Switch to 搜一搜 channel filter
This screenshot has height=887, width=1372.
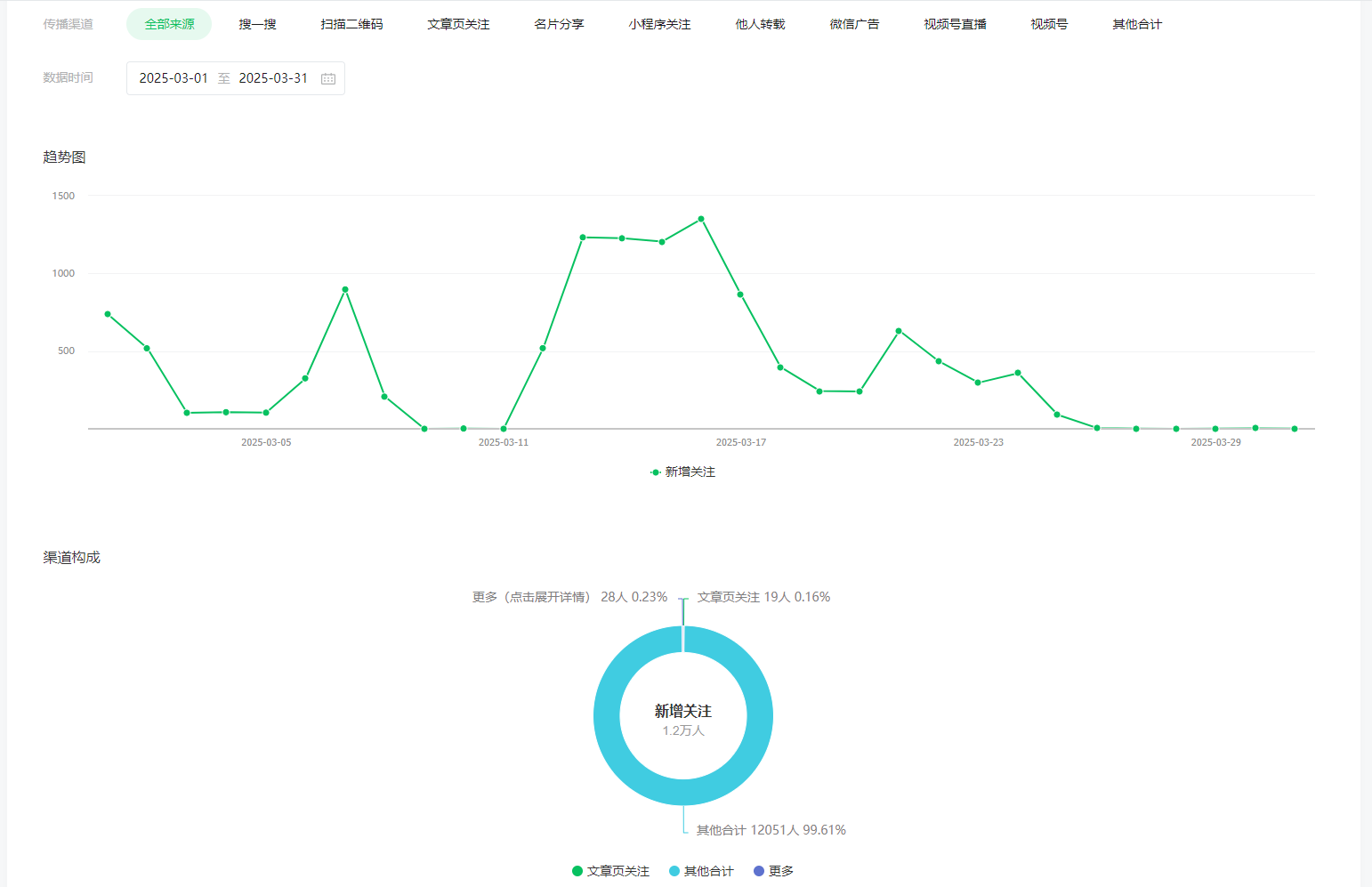tap(257, 24)
